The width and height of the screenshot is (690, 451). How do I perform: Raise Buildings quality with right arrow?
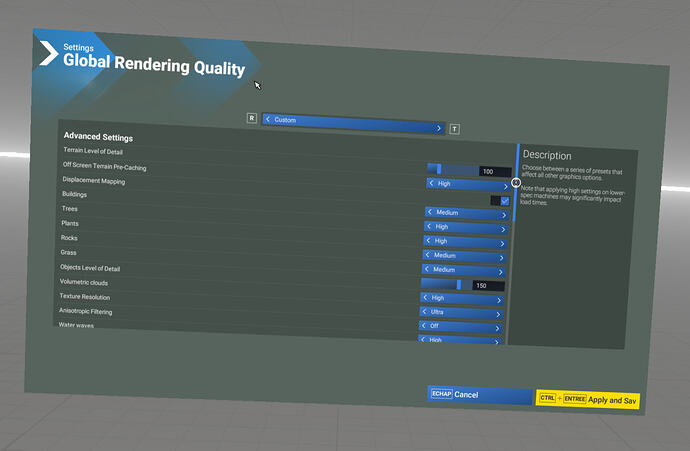[x=504, y=215]
